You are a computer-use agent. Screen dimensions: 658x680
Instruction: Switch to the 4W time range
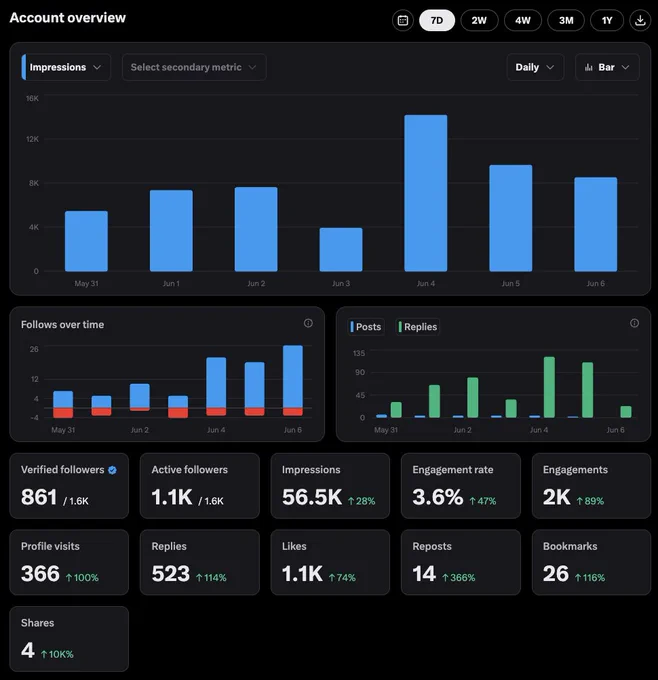pyautogui.click(x=523, y=20)
